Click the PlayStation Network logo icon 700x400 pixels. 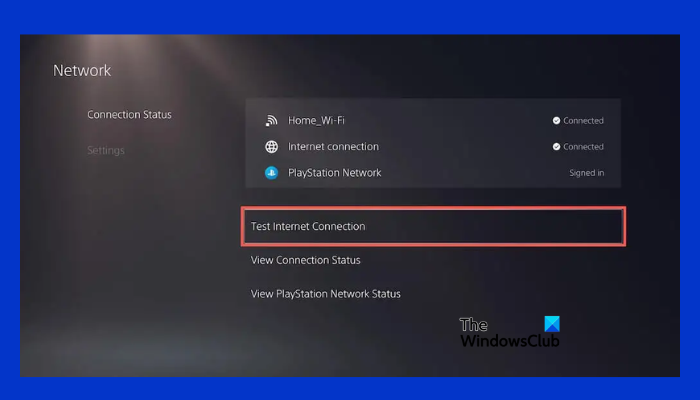pyautogui.click(x=271, y=173)
